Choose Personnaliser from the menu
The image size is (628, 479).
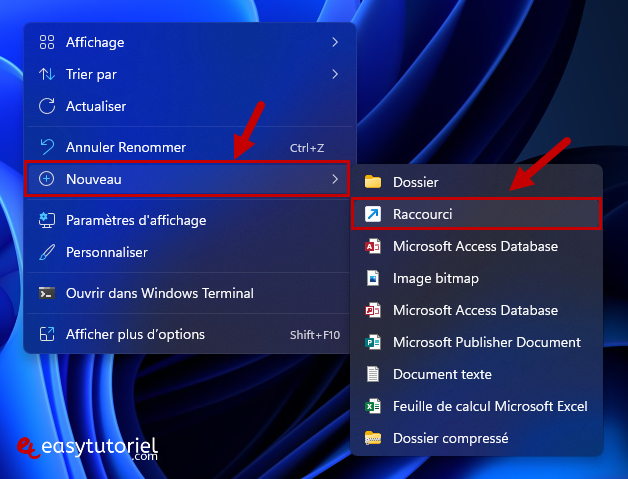(190, 252)
